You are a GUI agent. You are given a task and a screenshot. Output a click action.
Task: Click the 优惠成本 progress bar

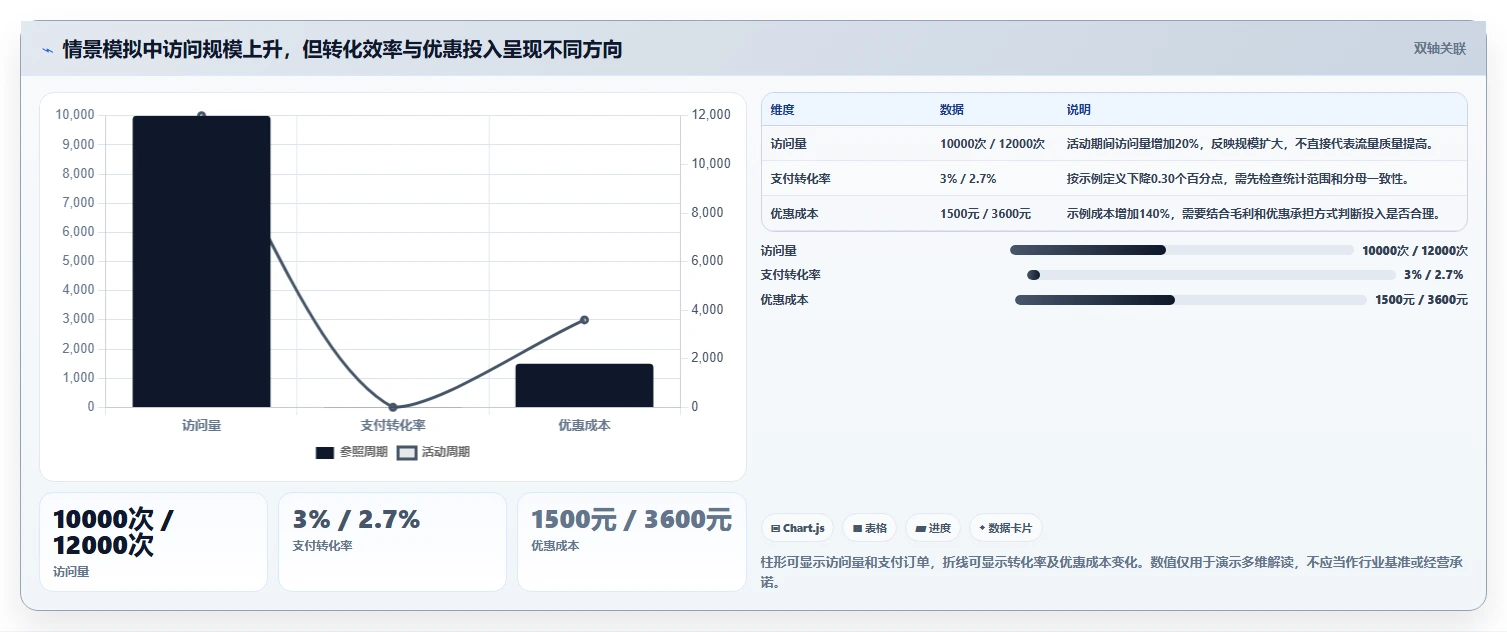(x=1190, y=300)
